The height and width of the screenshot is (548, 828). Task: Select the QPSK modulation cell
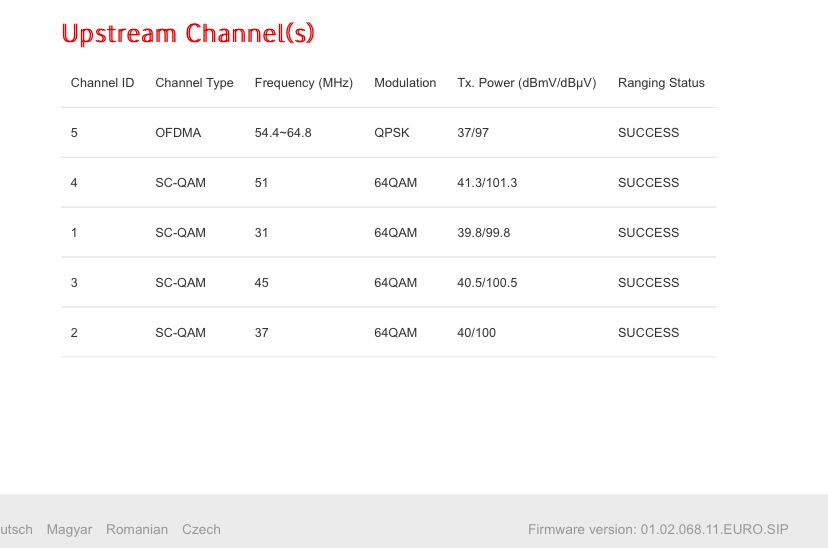click(392, 133)
